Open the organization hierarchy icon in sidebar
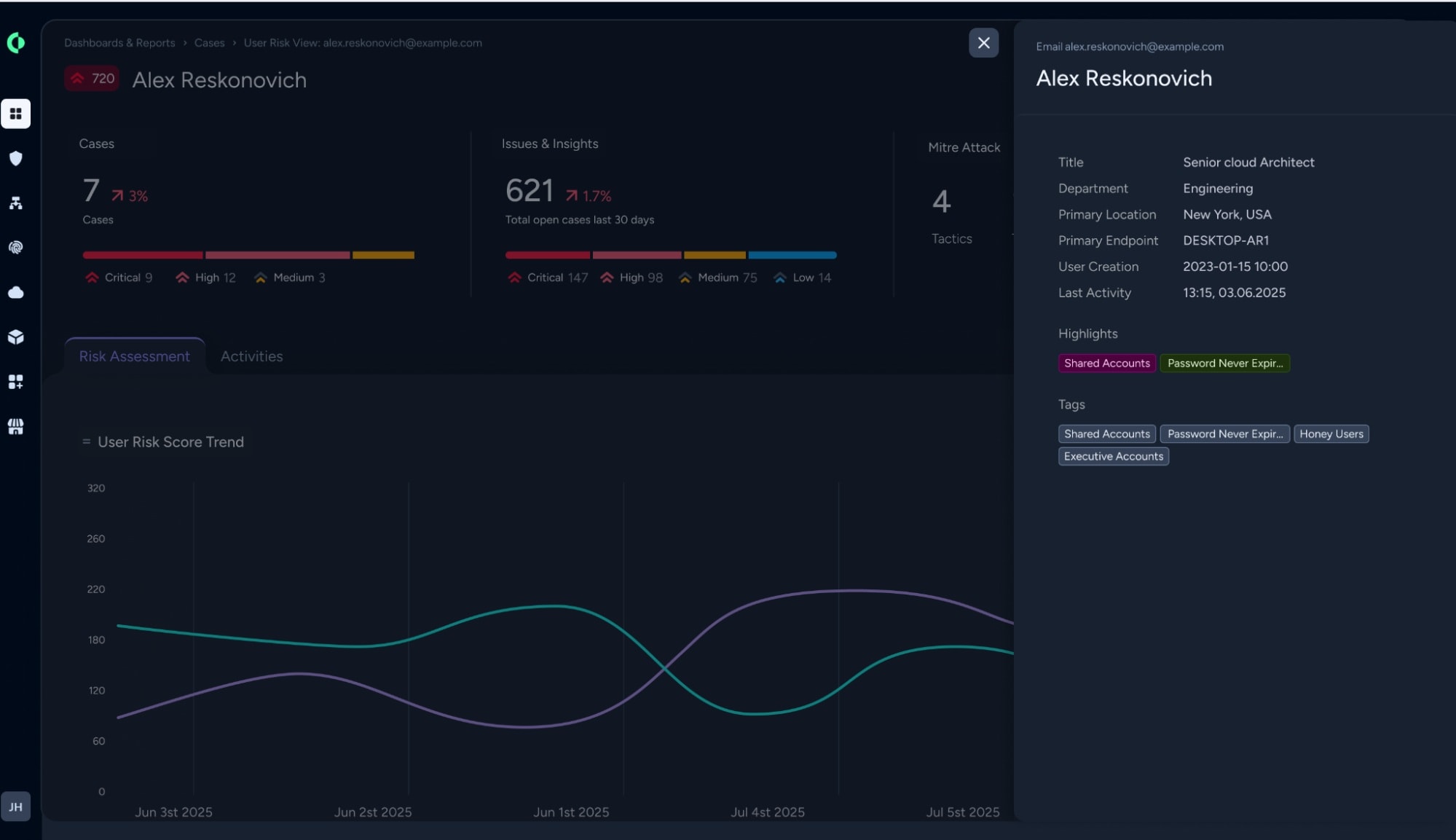Viewport: 1456px width, 840px height. click(x=16, y=203)
